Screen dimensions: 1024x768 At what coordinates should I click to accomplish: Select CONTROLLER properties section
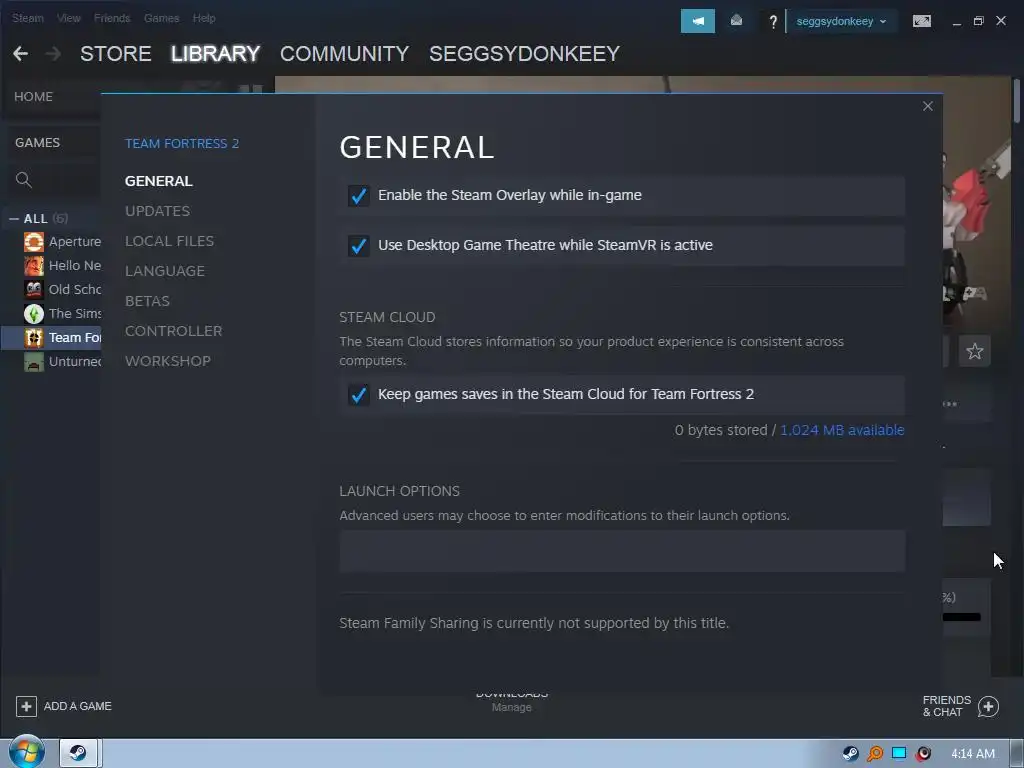pyautogui.click(x=173, y=331)
